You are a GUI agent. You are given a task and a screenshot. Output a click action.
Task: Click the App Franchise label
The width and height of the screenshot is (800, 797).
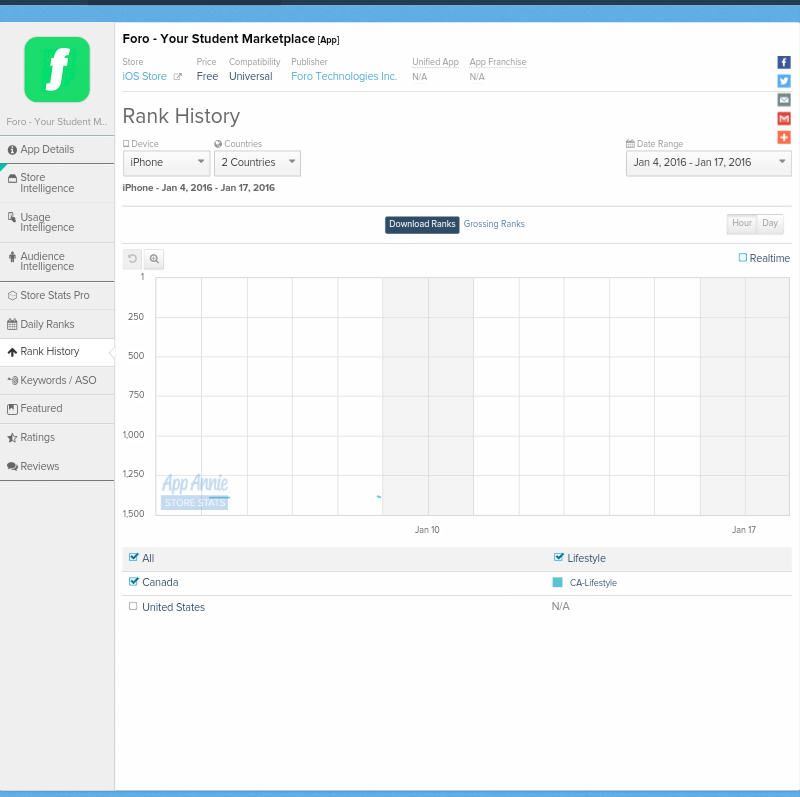tap(497, 62)
